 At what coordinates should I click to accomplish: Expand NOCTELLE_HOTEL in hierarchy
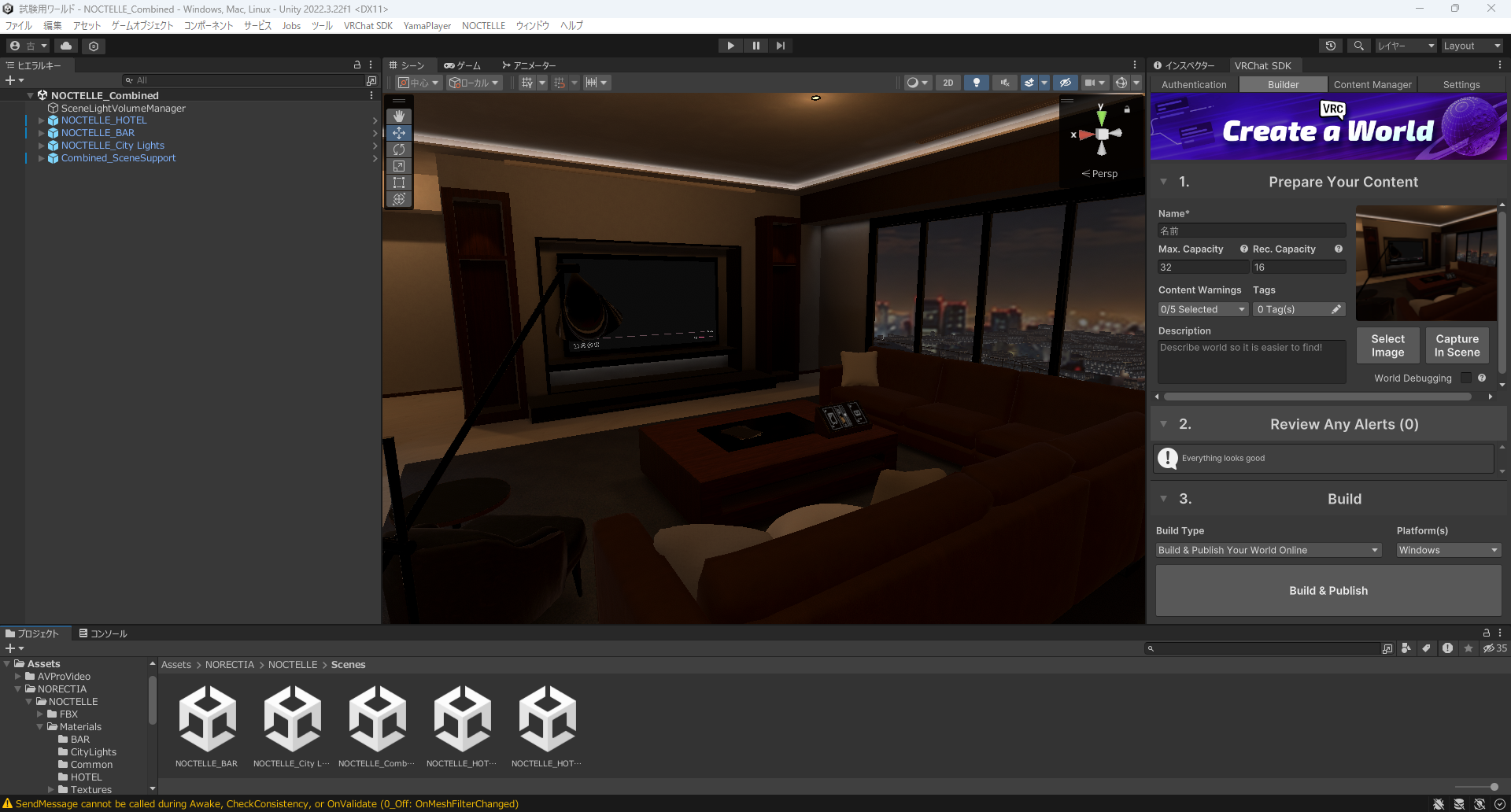(41, 120)
